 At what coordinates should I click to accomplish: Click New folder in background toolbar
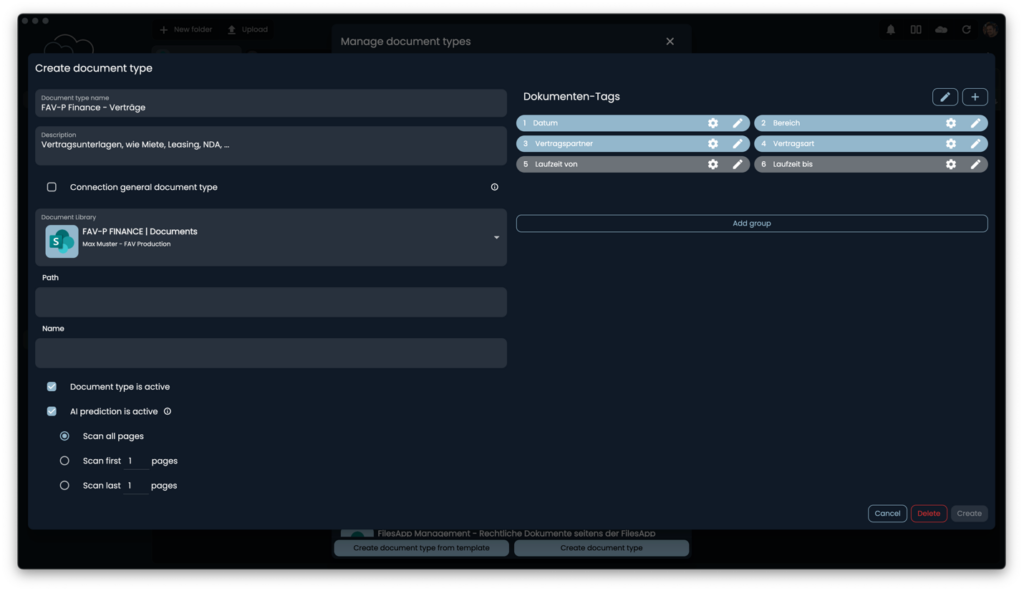coord(186,29)
